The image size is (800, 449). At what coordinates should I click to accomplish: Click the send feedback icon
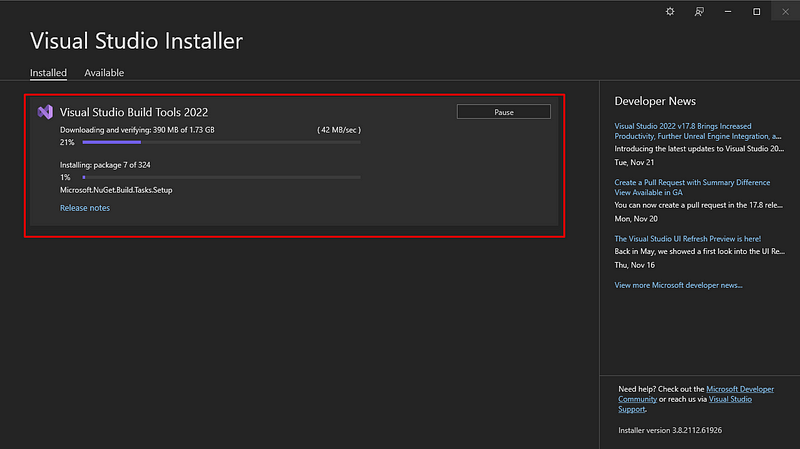click(699, 11)
